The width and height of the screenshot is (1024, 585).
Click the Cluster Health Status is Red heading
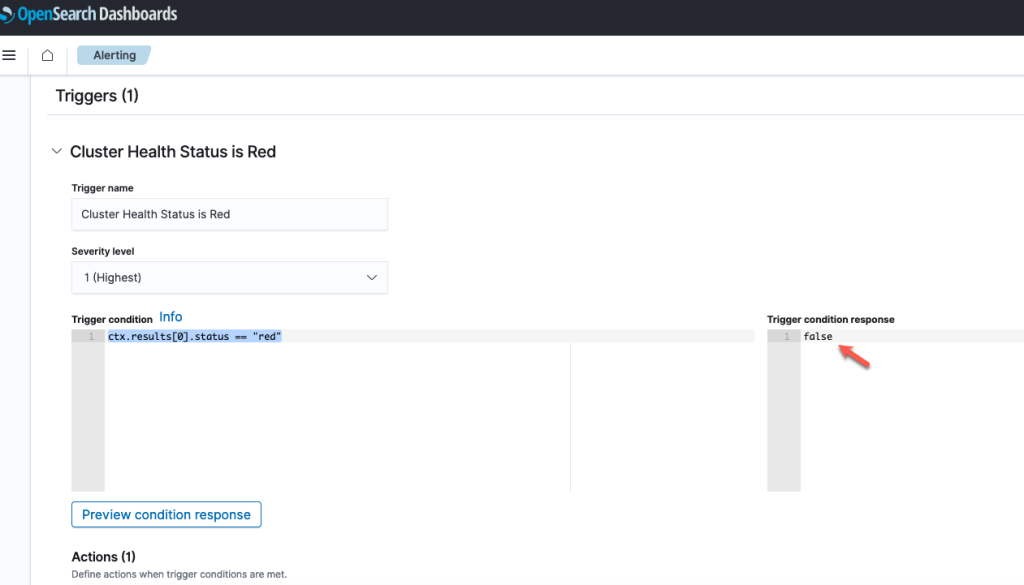click(173, 151)
